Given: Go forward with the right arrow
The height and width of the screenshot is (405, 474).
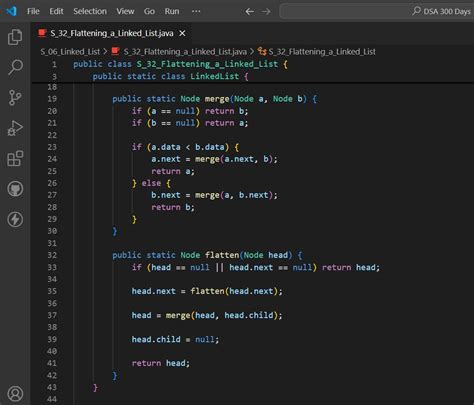Looking at the screenshot, I should pyautogui.click(x=266, y=12).
